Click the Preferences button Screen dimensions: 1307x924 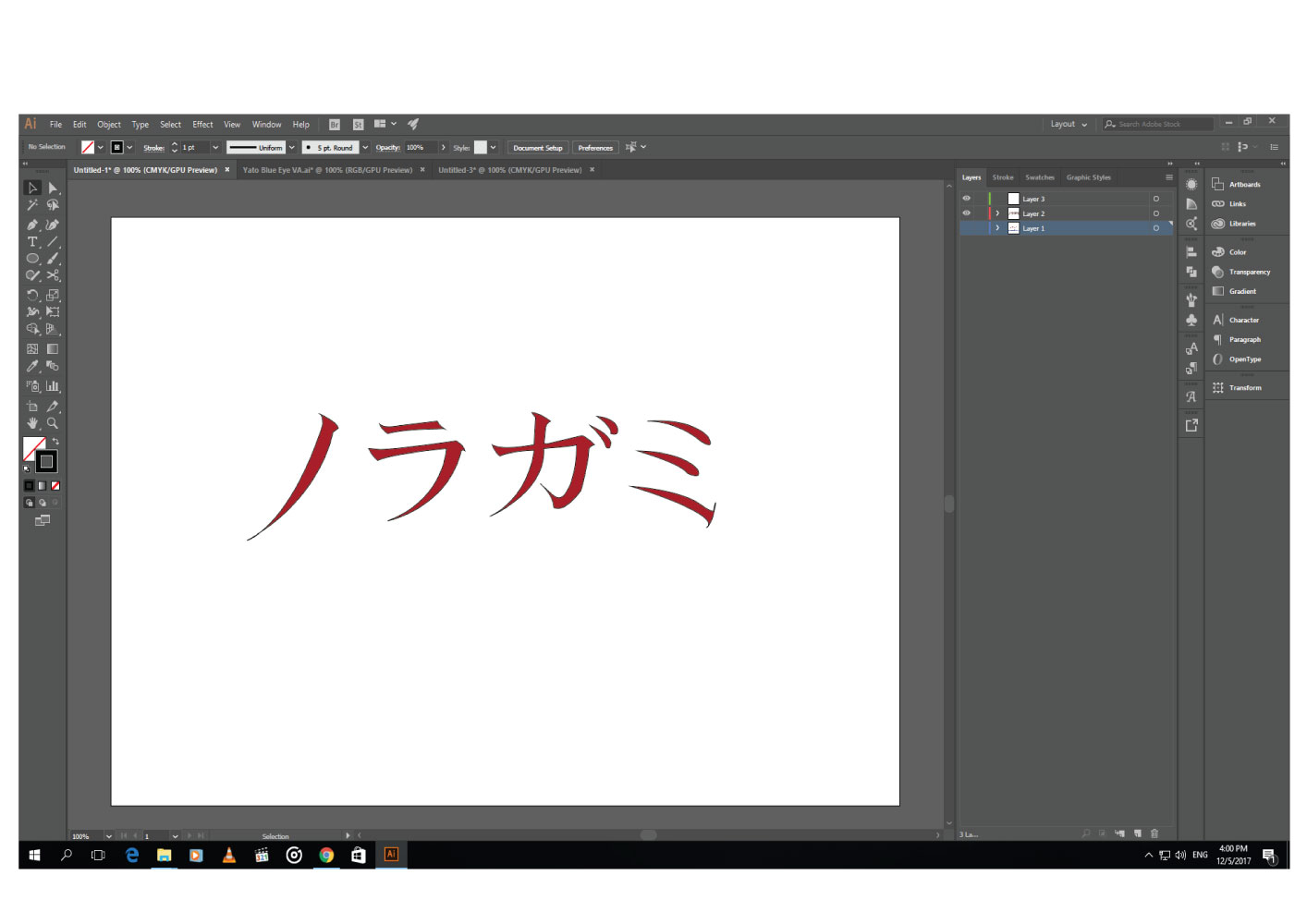595,148
